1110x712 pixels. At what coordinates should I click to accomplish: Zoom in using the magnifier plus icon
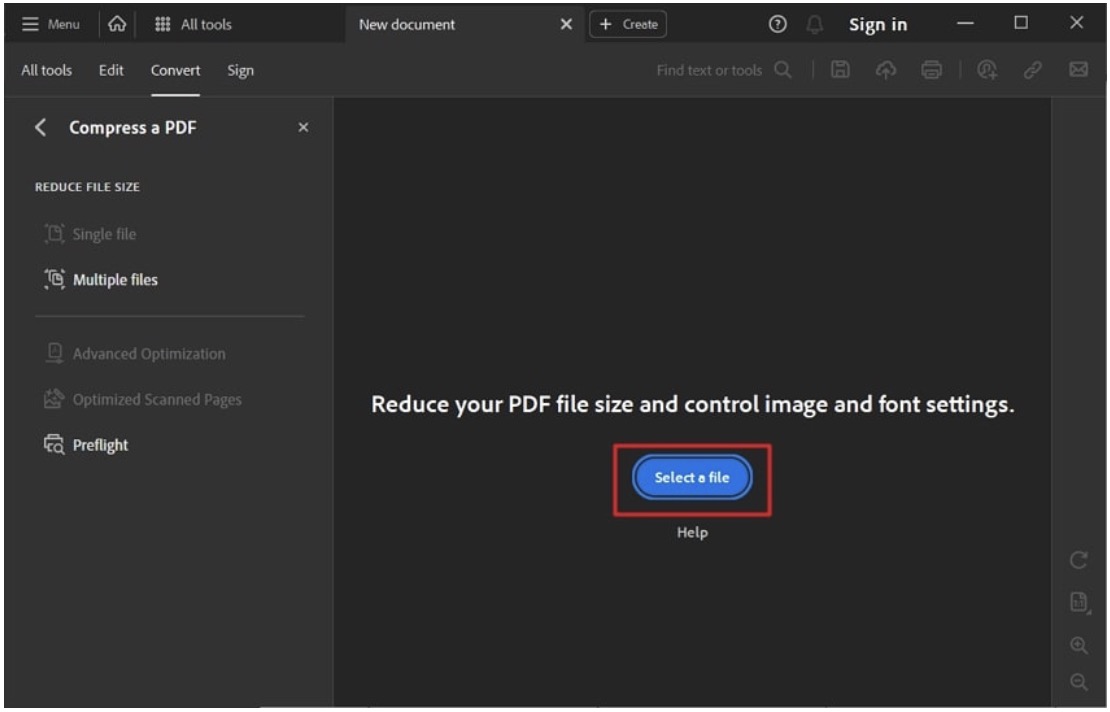[x=1078, y=645]
